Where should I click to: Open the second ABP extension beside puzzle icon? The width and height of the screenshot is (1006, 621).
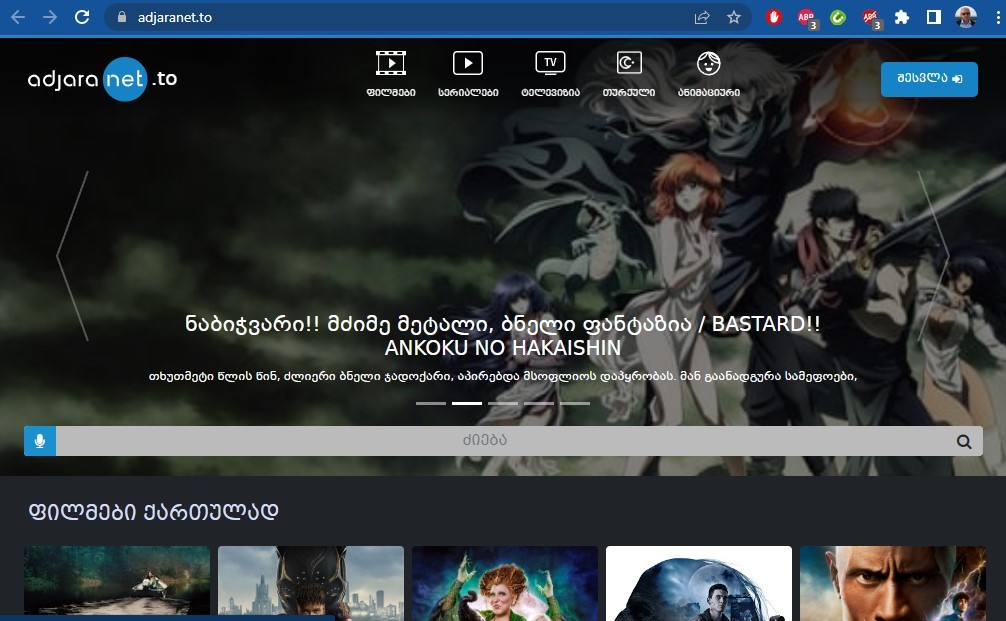(871, 18)
